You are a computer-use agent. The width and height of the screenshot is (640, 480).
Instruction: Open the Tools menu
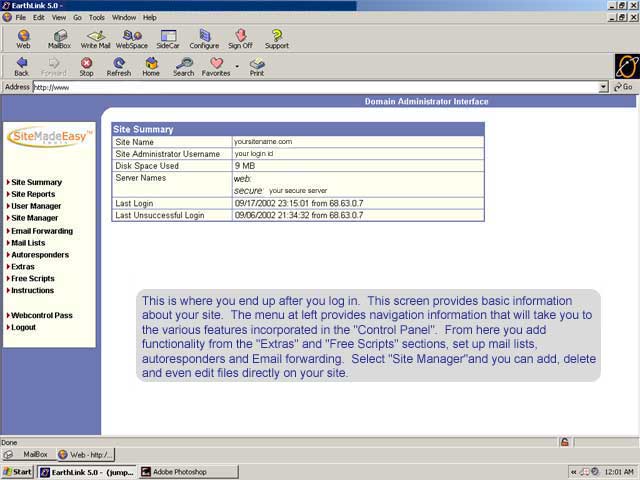tap(97, 17)
